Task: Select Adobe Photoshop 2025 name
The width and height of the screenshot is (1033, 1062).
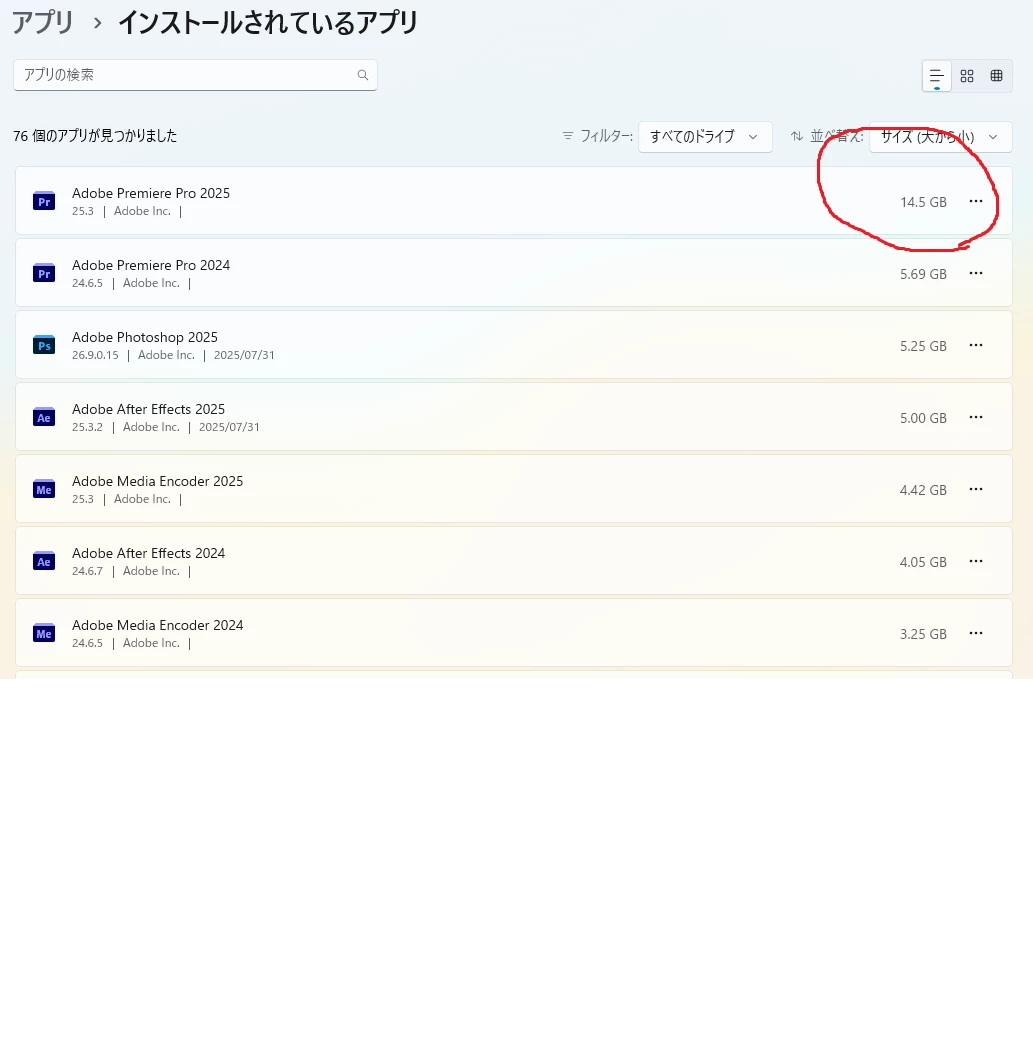Action: [145, 337]
